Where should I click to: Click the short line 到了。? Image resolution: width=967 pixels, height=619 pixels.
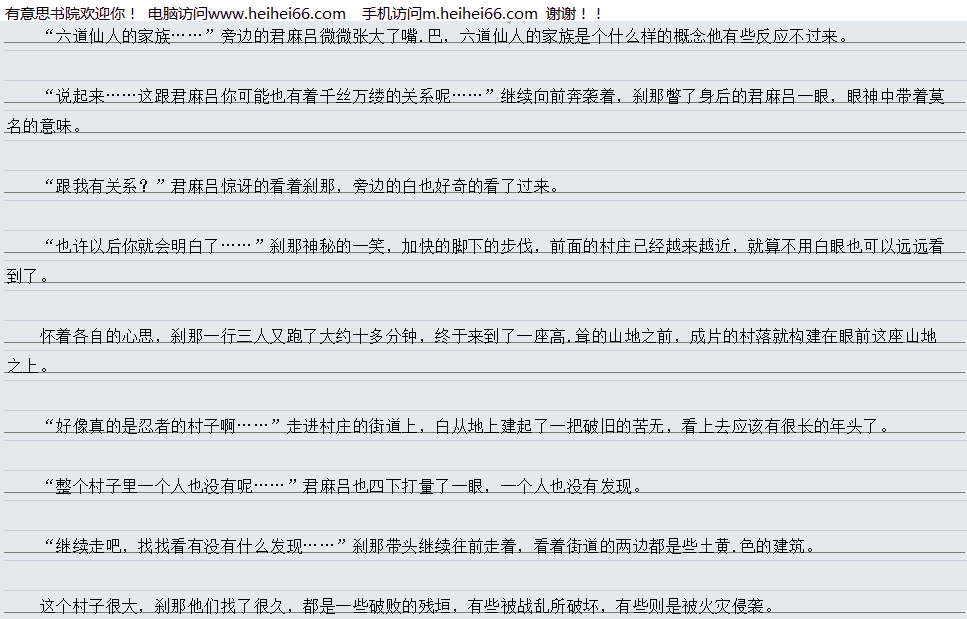coord(28,276)
